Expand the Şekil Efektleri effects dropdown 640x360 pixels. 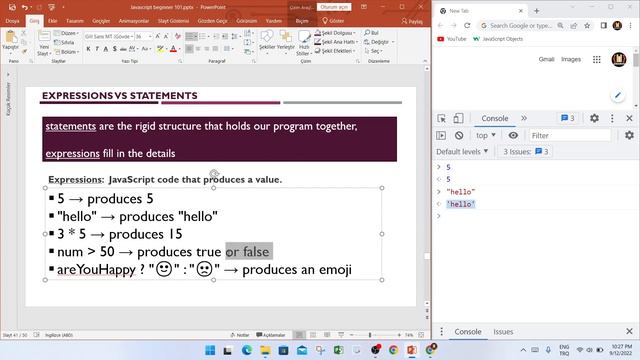click(355, 51)
